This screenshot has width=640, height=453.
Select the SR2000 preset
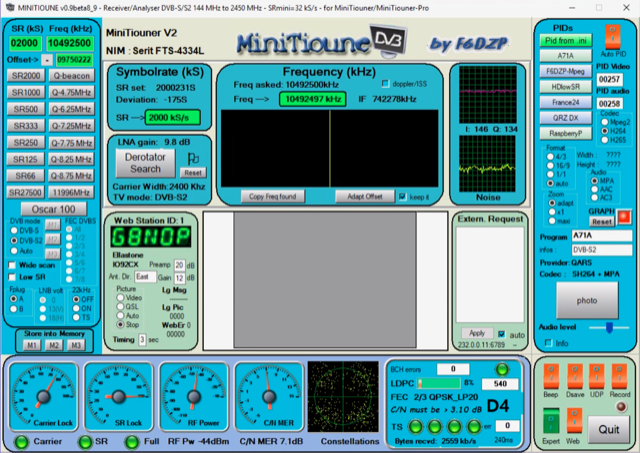point(26,76)
